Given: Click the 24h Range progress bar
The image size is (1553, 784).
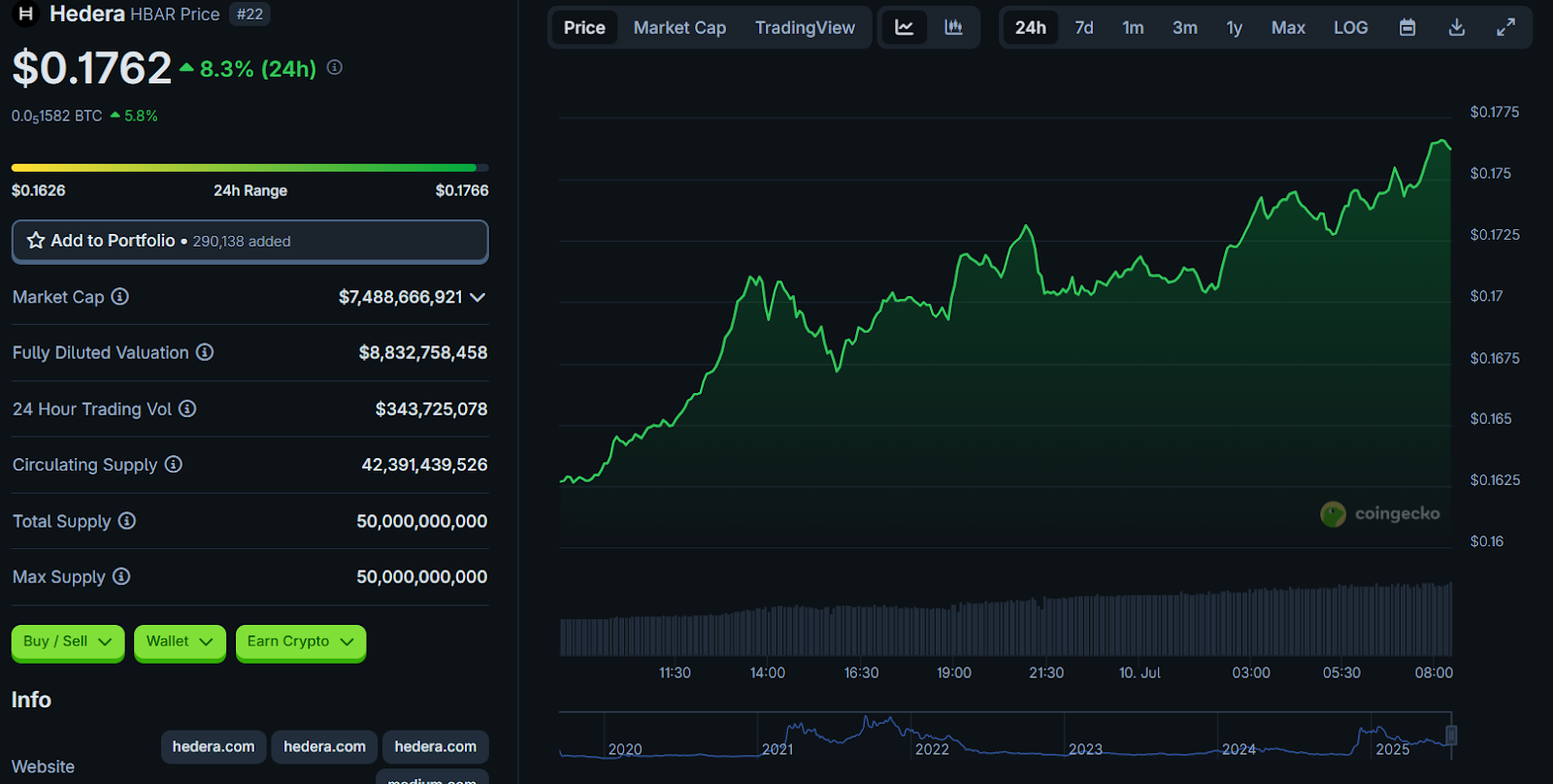Looking at the screenshot, I should (249, 168).
